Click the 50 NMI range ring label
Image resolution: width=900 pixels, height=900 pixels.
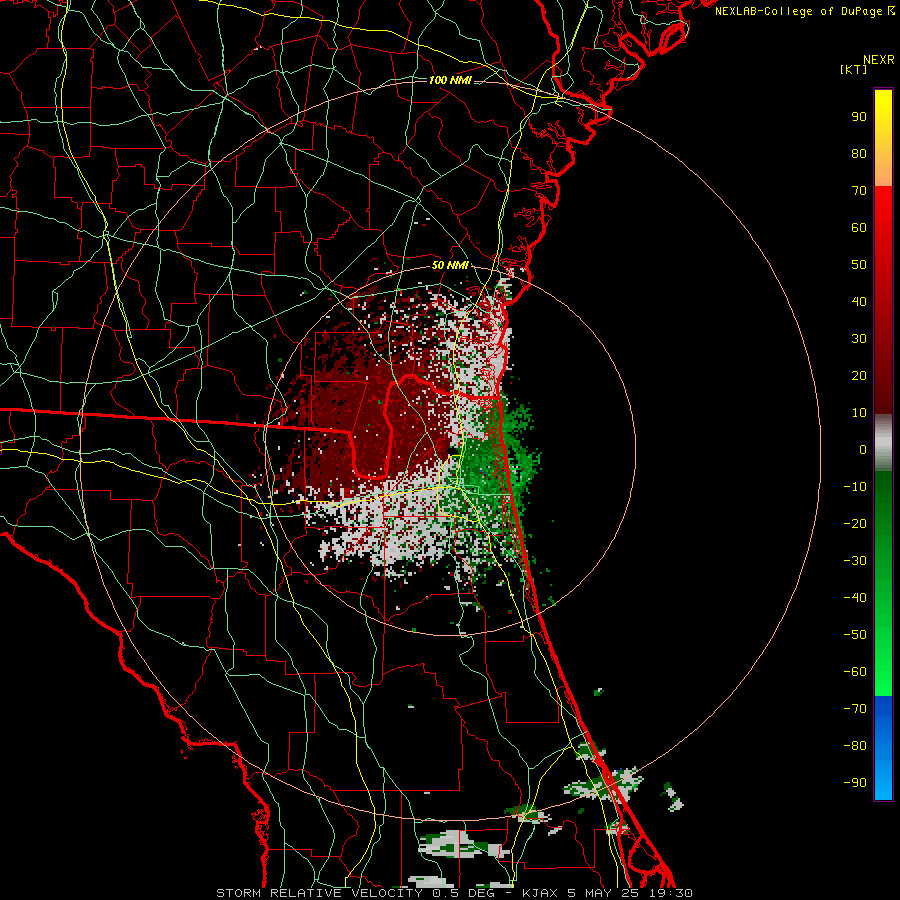(450, 265)
